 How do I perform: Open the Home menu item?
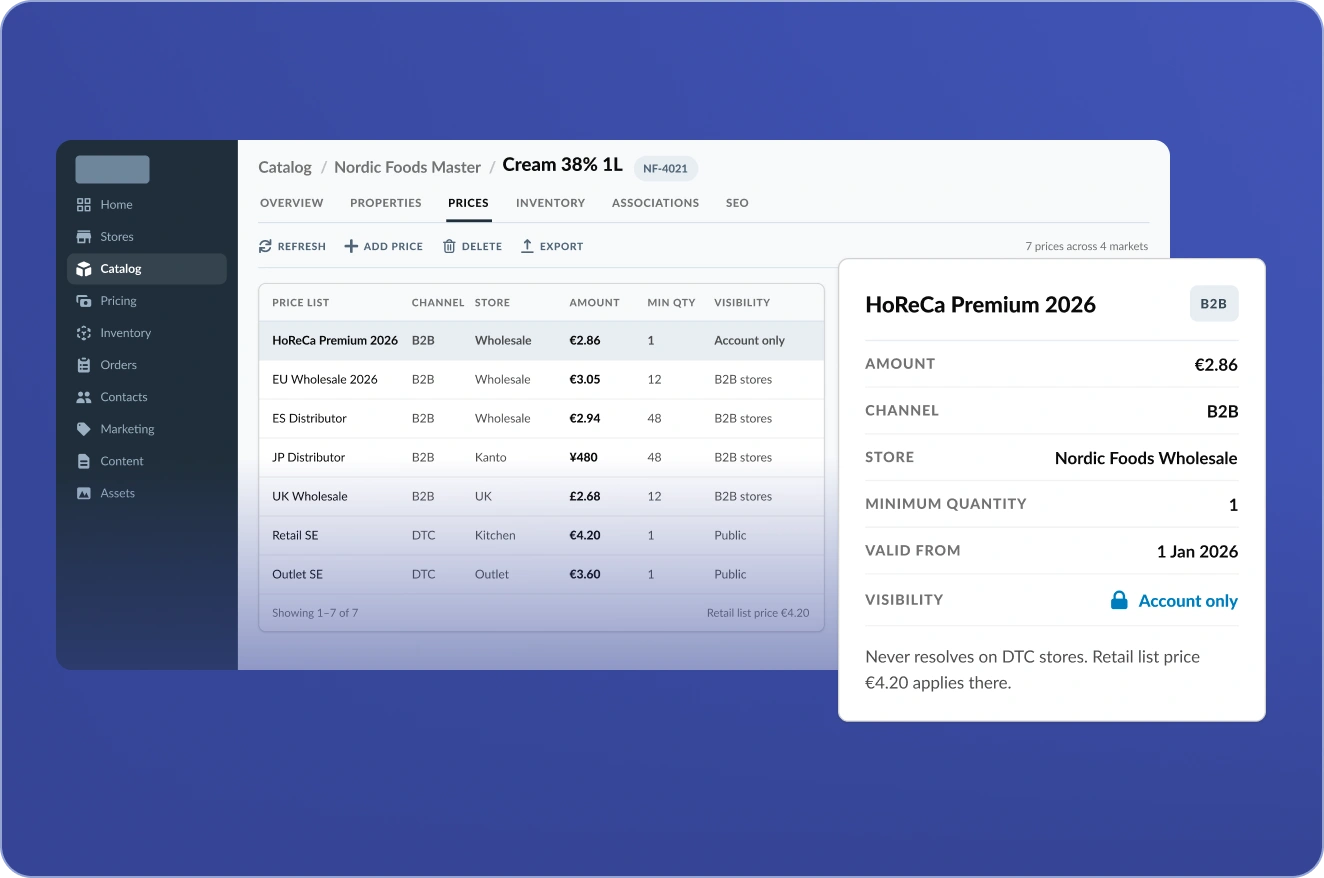(x=116, y=205)
